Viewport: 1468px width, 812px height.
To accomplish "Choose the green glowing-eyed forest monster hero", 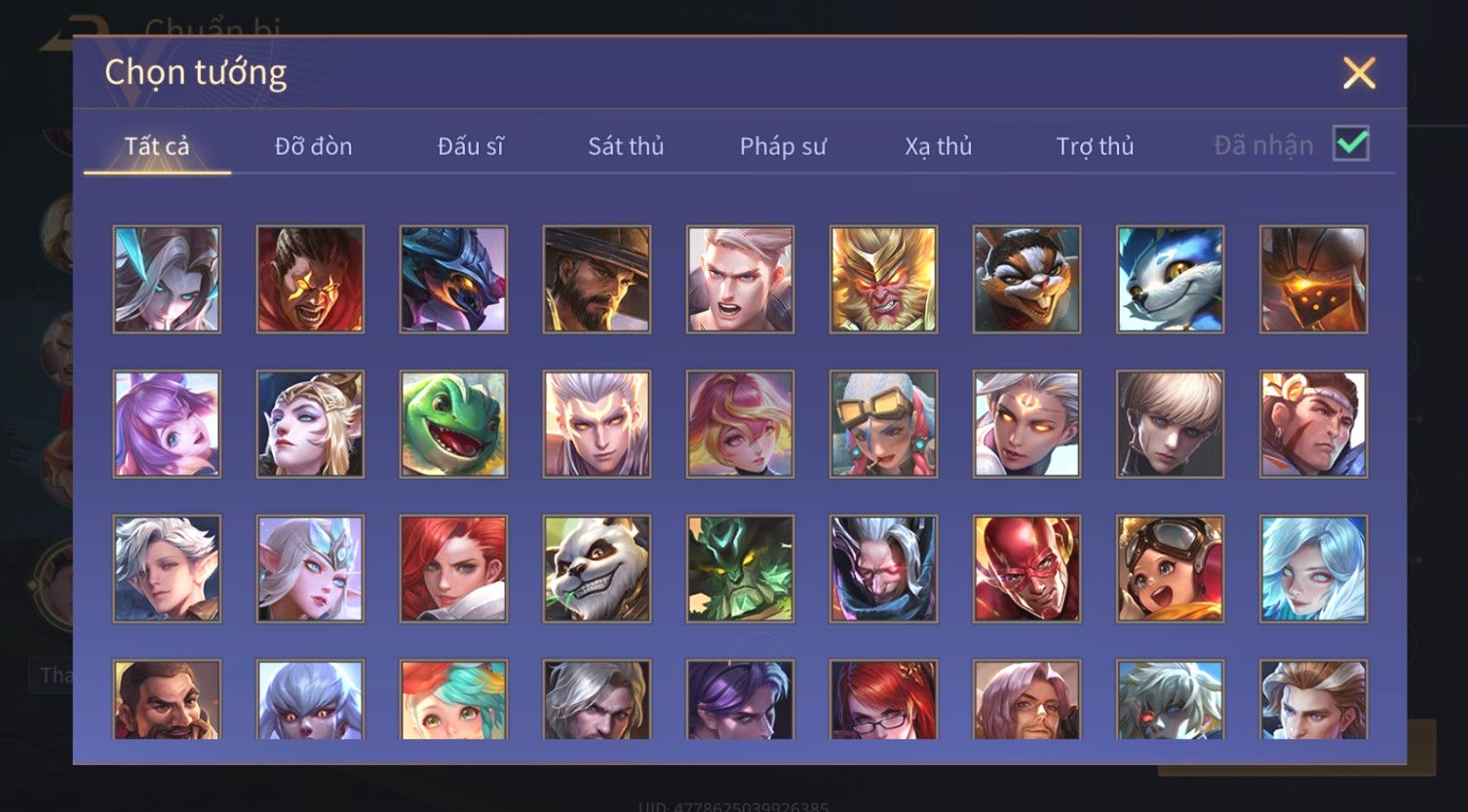I will coord(740,568).
